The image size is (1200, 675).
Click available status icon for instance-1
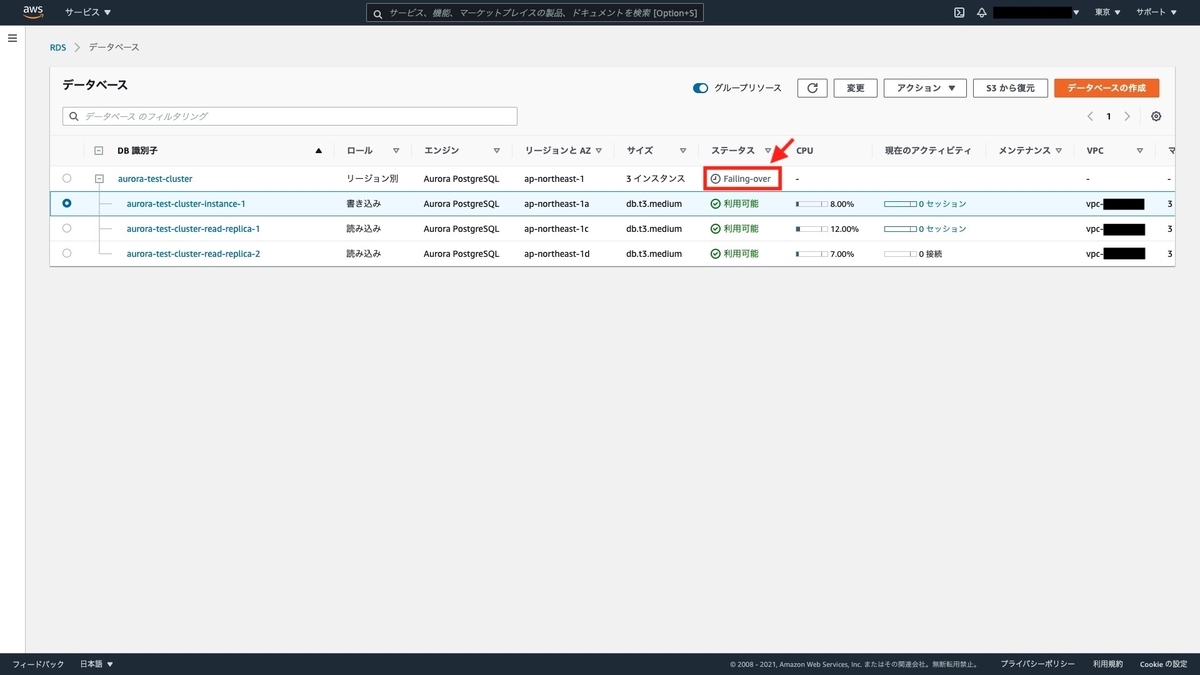pyautogui.click(x=715, y=203)
